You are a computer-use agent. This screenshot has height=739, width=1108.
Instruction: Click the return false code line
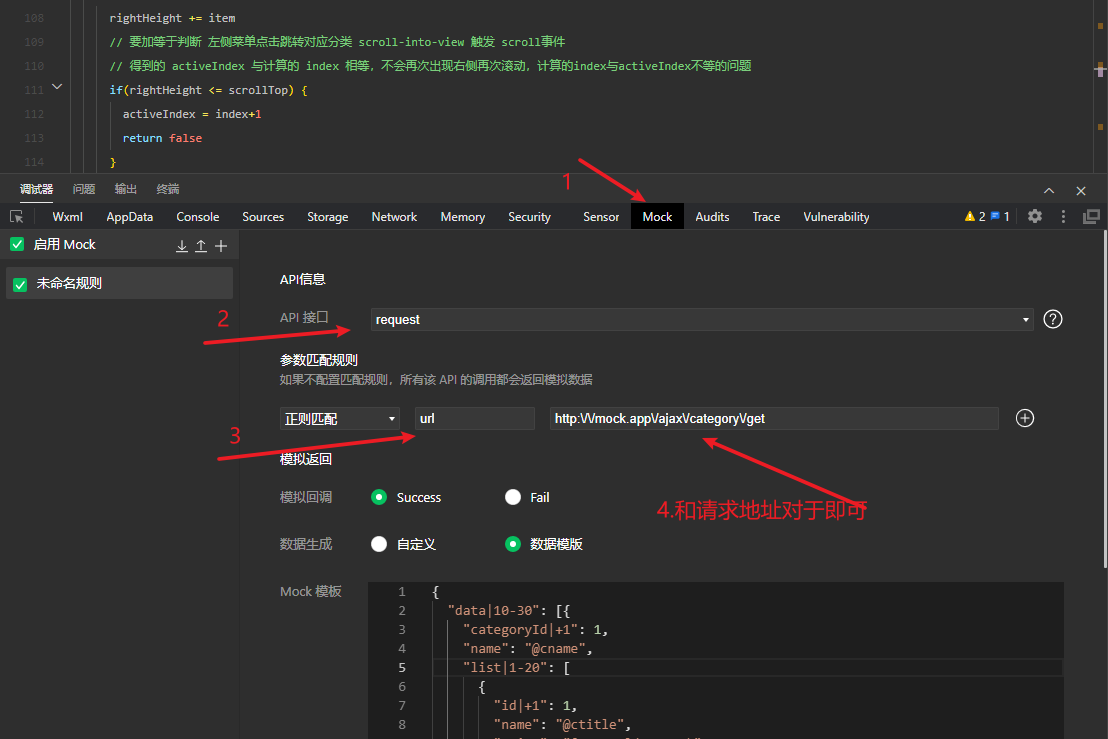coord(163,138)
